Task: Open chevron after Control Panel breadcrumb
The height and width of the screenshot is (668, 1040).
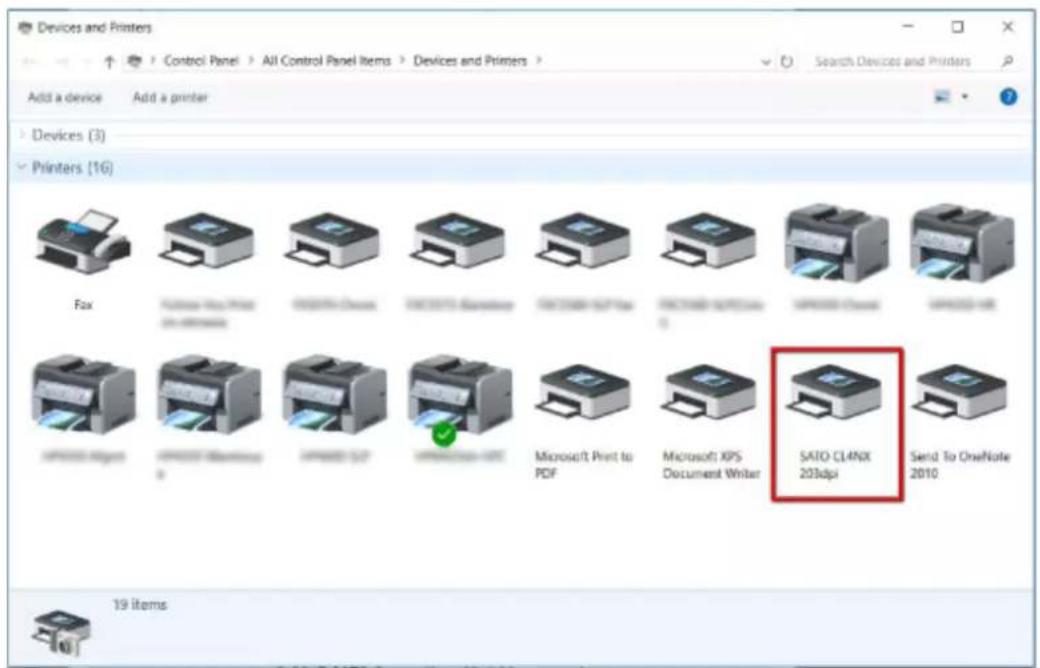Action: 251,60
